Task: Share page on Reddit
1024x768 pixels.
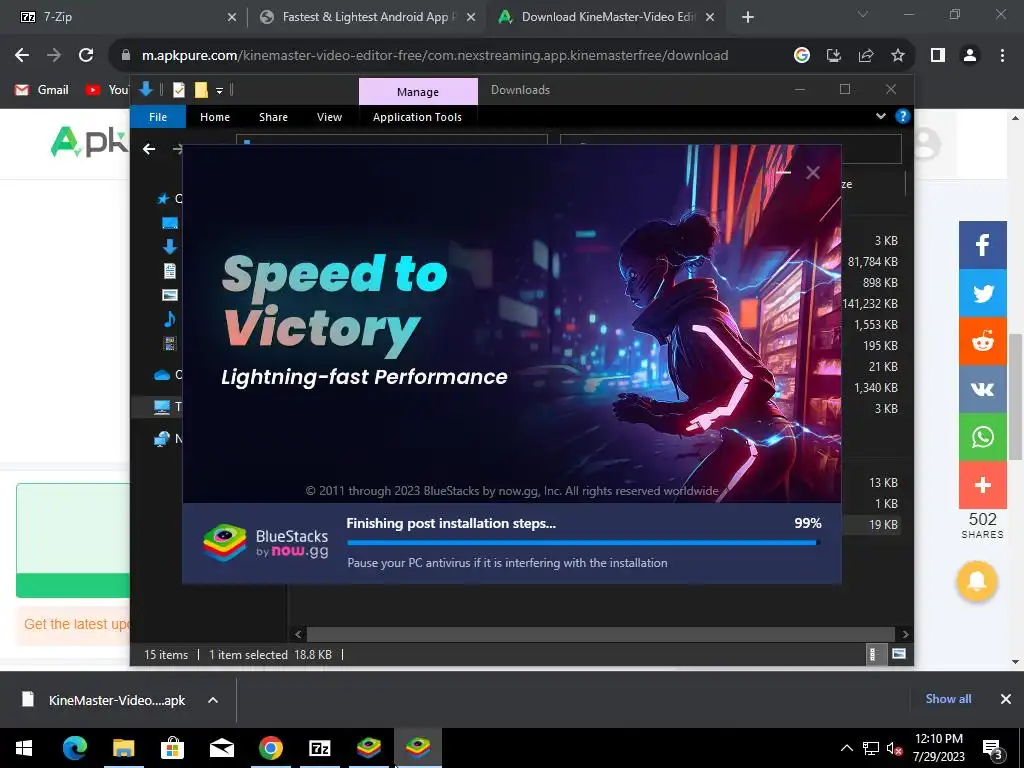Action: click(x=982, y=342)
